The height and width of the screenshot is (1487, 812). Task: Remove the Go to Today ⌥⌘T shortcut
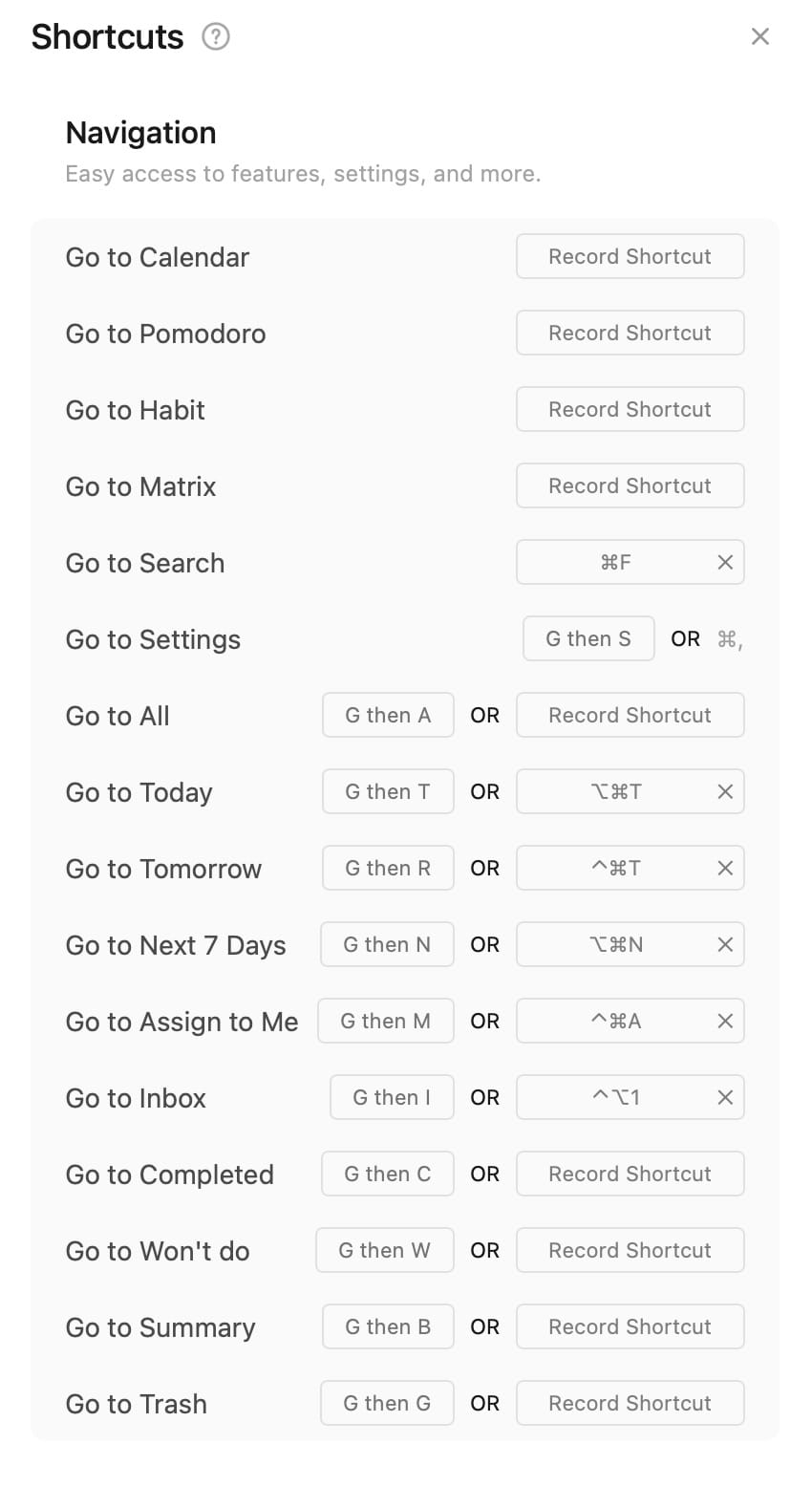pos(725,792)
